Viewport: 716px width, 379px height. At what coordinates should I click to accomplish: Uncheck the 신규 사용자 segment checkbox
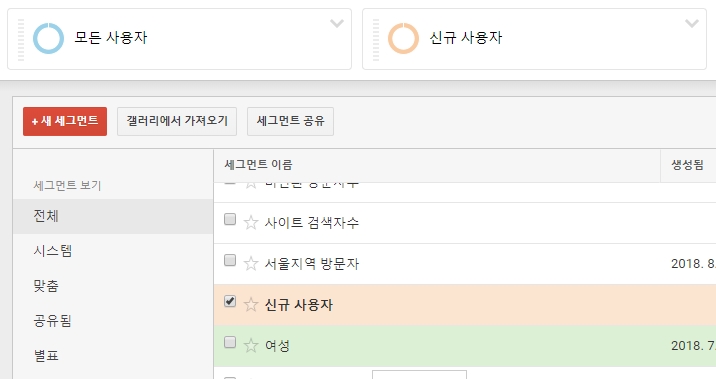pos(230,301)
